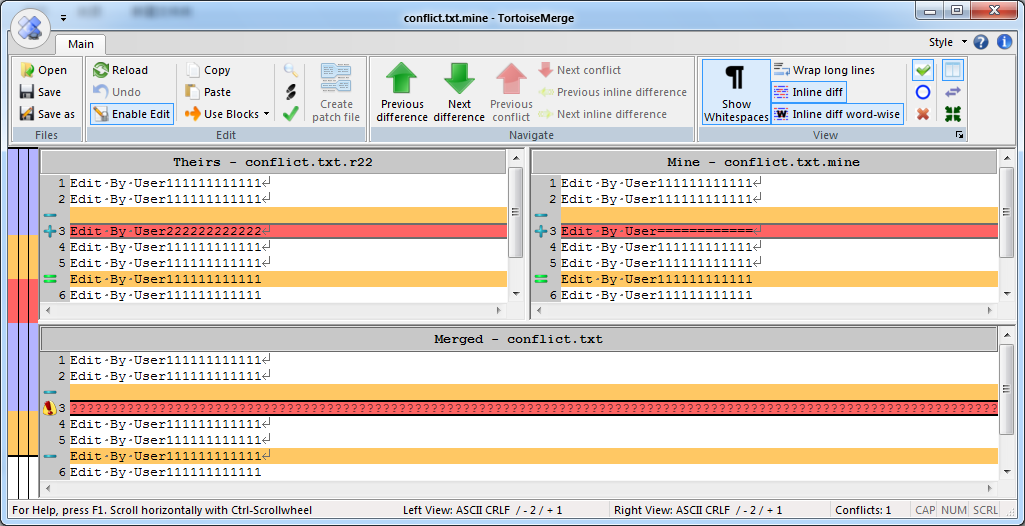Viewport: 1025px width, 526px height.
Task: Toggle single/double pane view button
Action: coord(952,70)
